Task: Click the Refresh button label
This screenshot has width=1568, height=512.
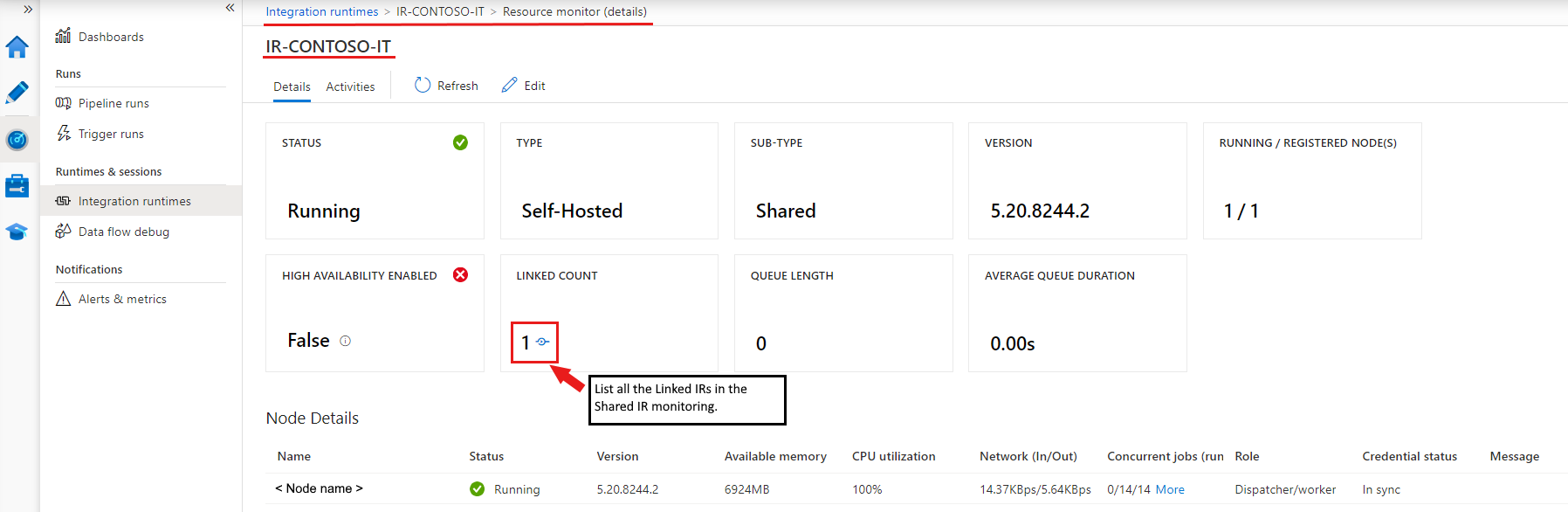Action: pyautogui.click(x=457, y=86)
